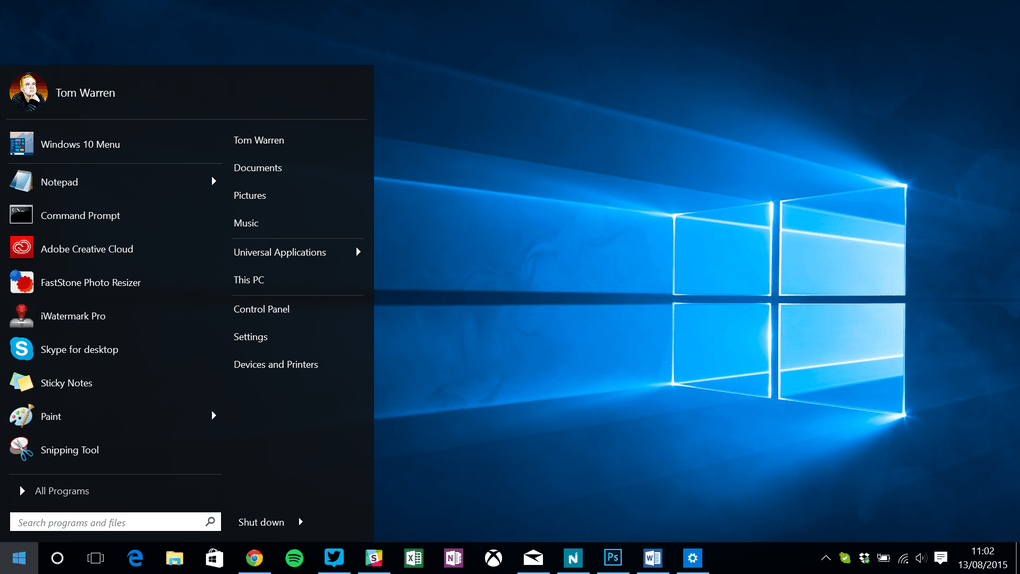Click the volume speaker tray icon
This screenshot has width=1020, height=574.
(x=921, y=558)
